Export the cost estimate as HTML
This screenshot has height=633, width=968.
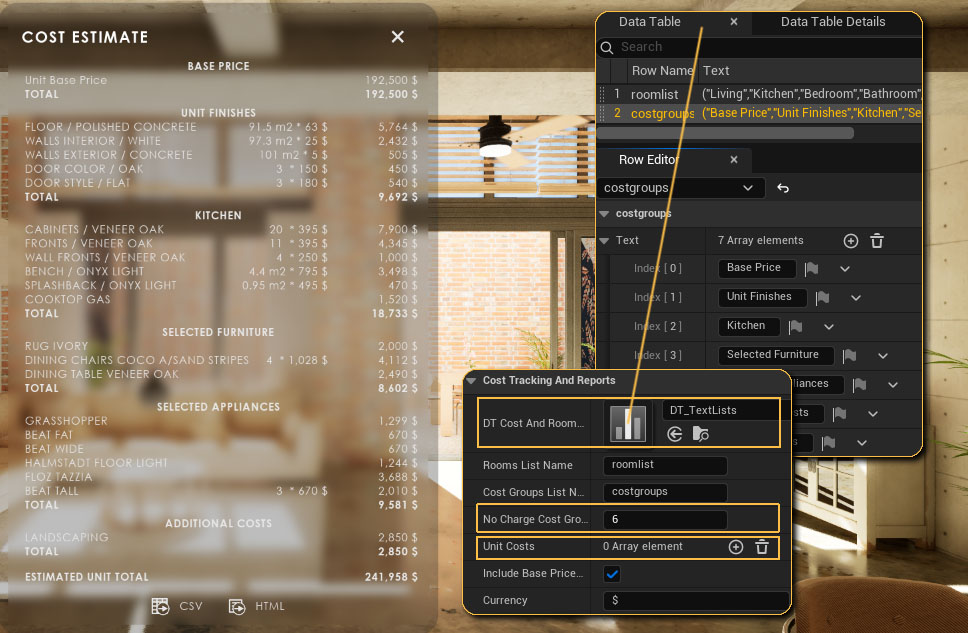256,606
